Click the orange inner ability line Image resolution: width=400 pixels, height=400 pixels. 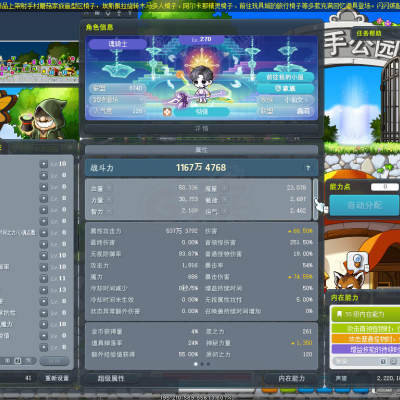tap(366, 339)
